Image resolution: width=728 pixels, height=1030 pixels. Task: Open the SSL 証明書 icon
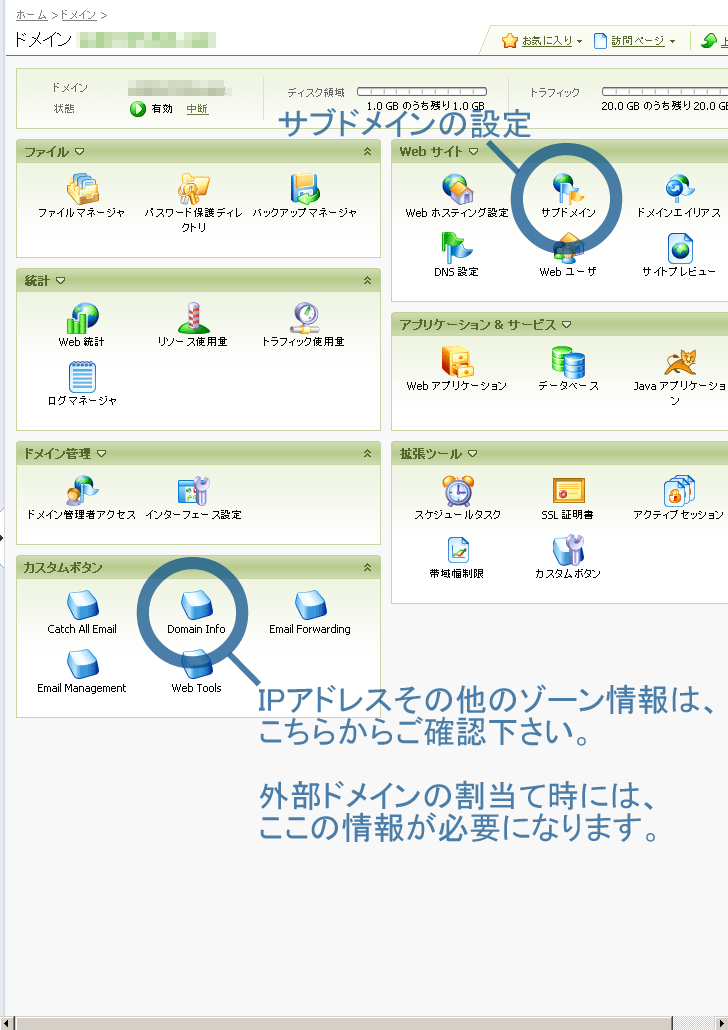pos(568,491)
